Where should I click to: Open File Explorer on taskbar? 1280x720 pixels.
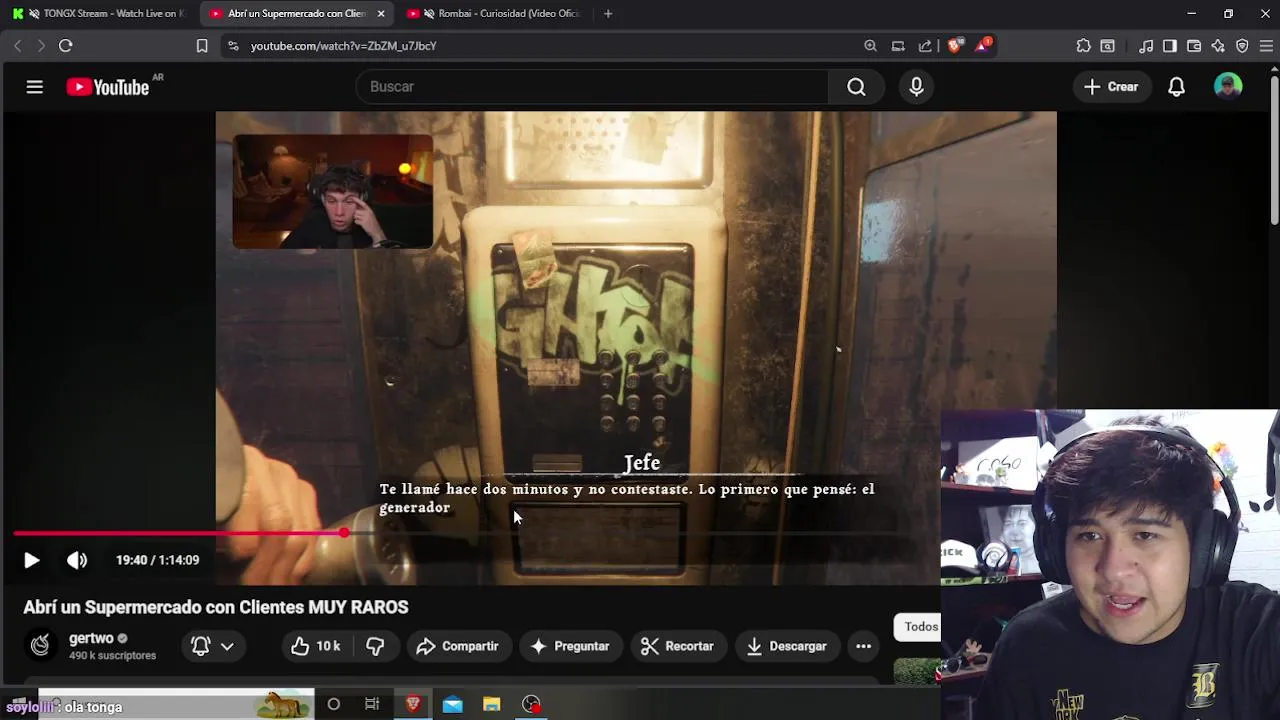coord(491,704)
